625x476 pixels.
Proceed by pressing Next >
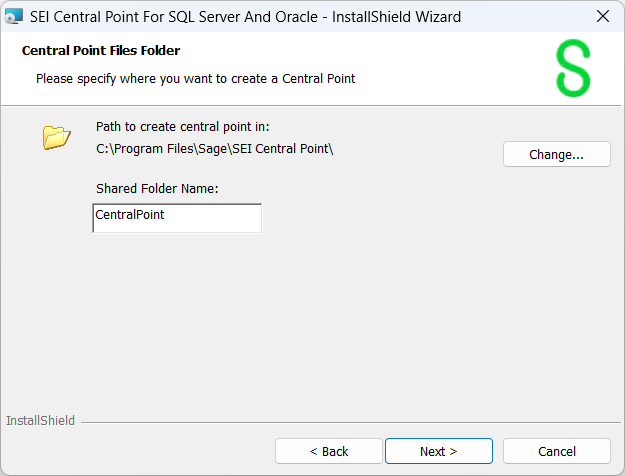click(438, 451)
